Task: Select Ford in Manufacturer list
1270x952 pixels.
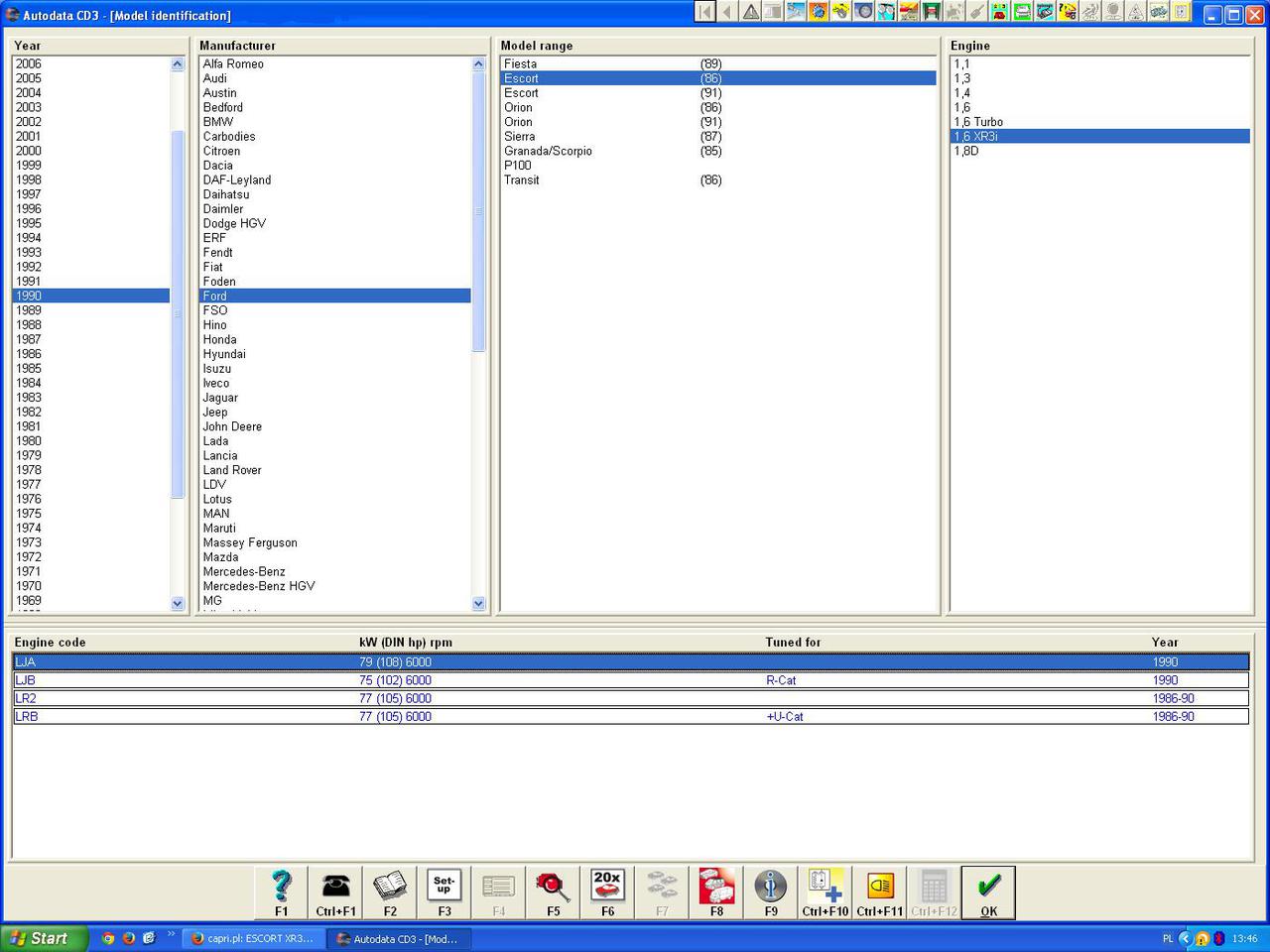Action: pyautogui.click(x=334, y=296)
